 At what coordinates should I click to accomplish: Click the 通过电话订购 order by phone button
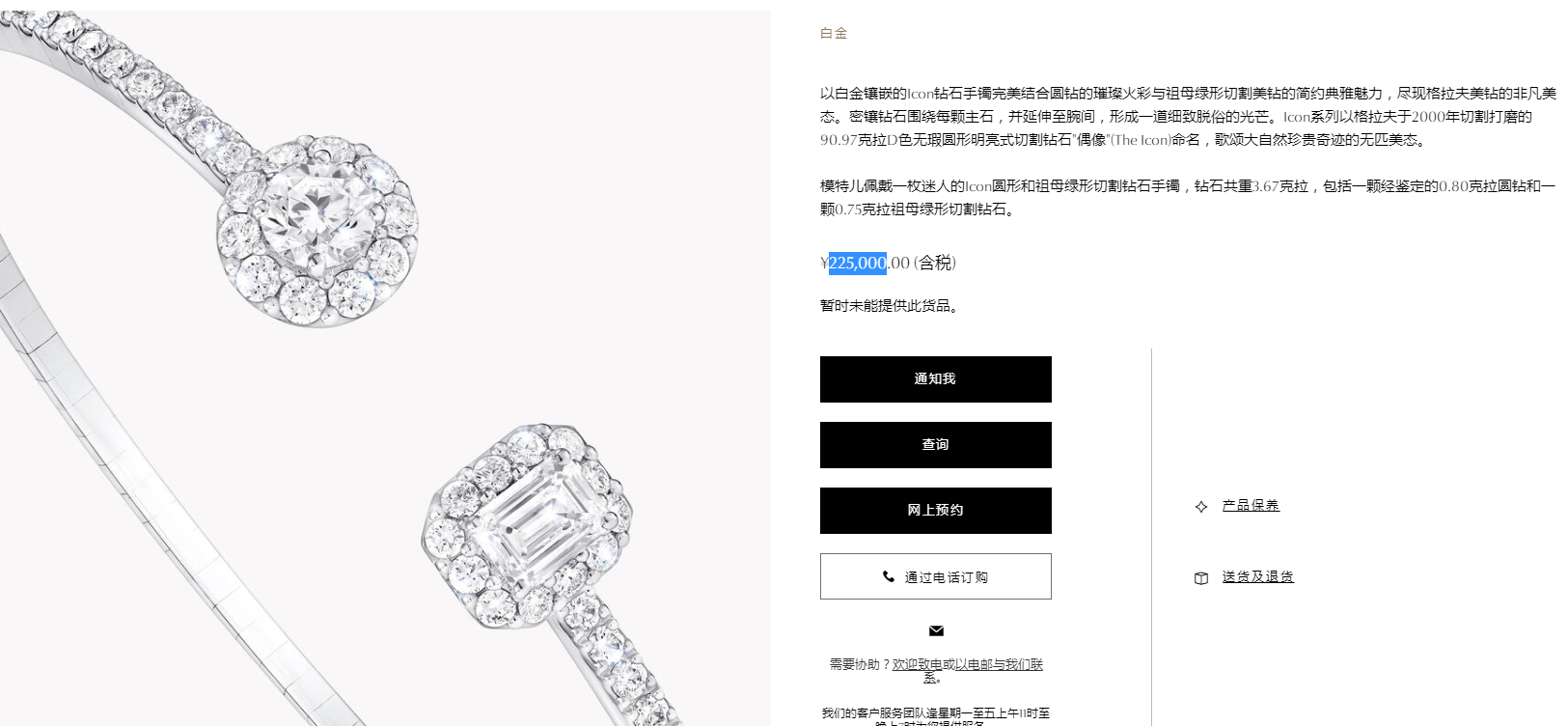coord(935,576)
